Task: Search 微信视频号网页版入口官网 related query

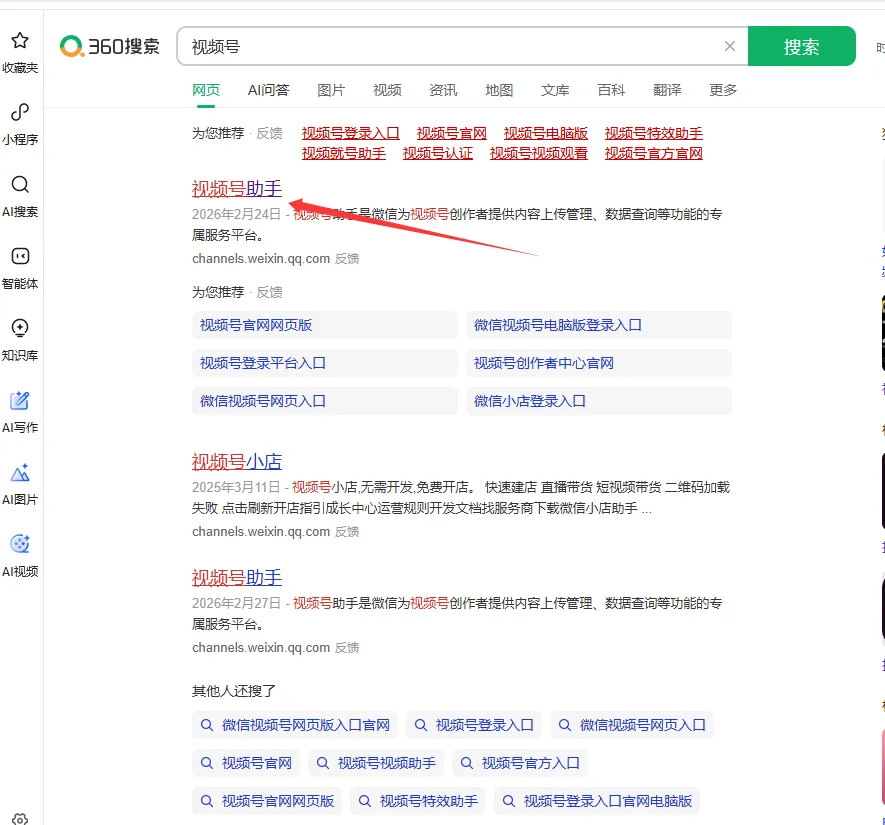Action: tap(295, 725)
